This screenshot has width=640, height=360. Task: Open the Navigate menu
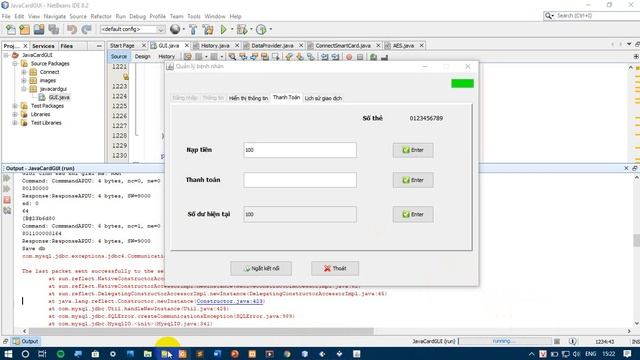tap(55, 16)
